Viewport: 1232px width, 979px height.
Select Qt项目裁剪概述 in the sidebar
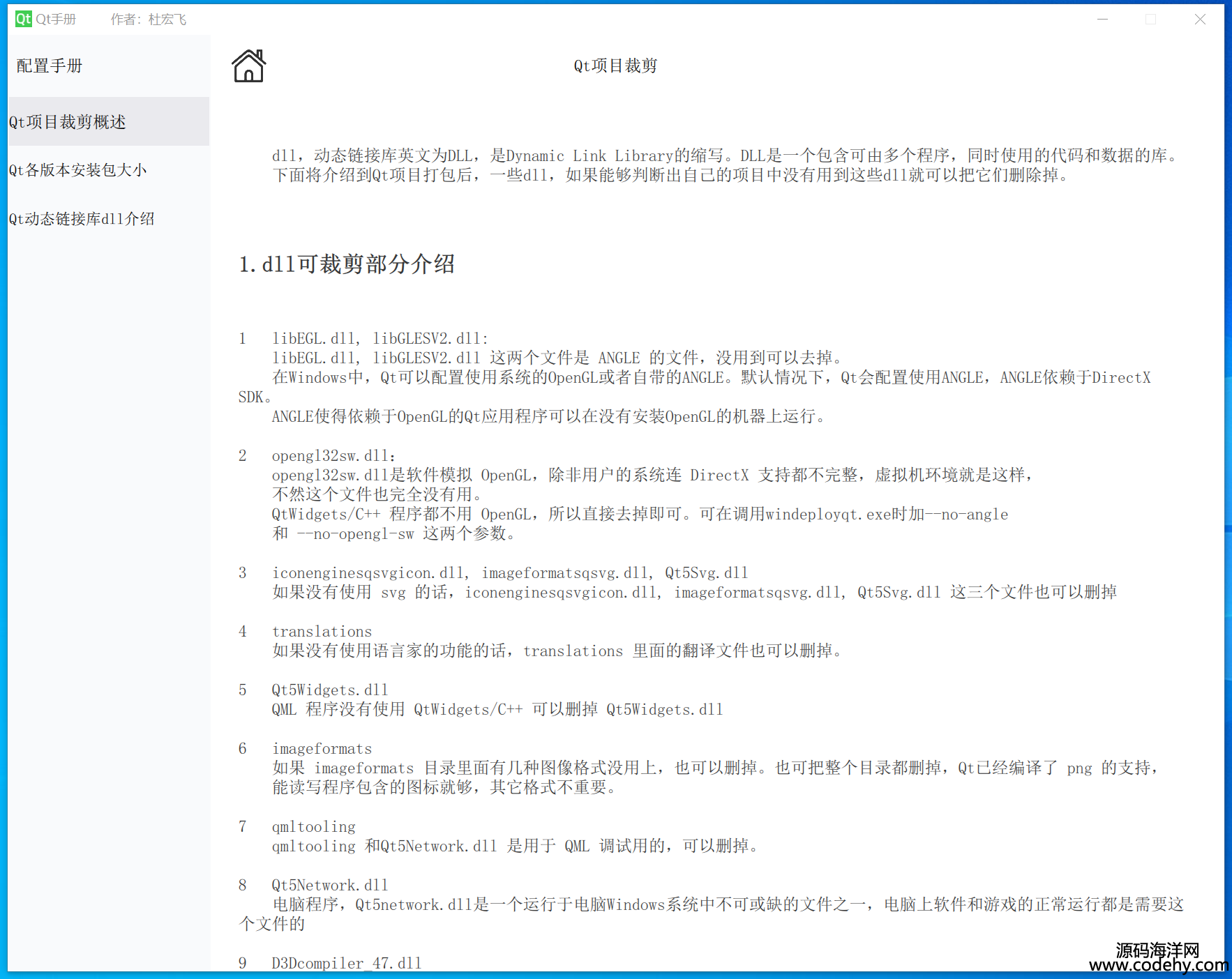[109, 122]
